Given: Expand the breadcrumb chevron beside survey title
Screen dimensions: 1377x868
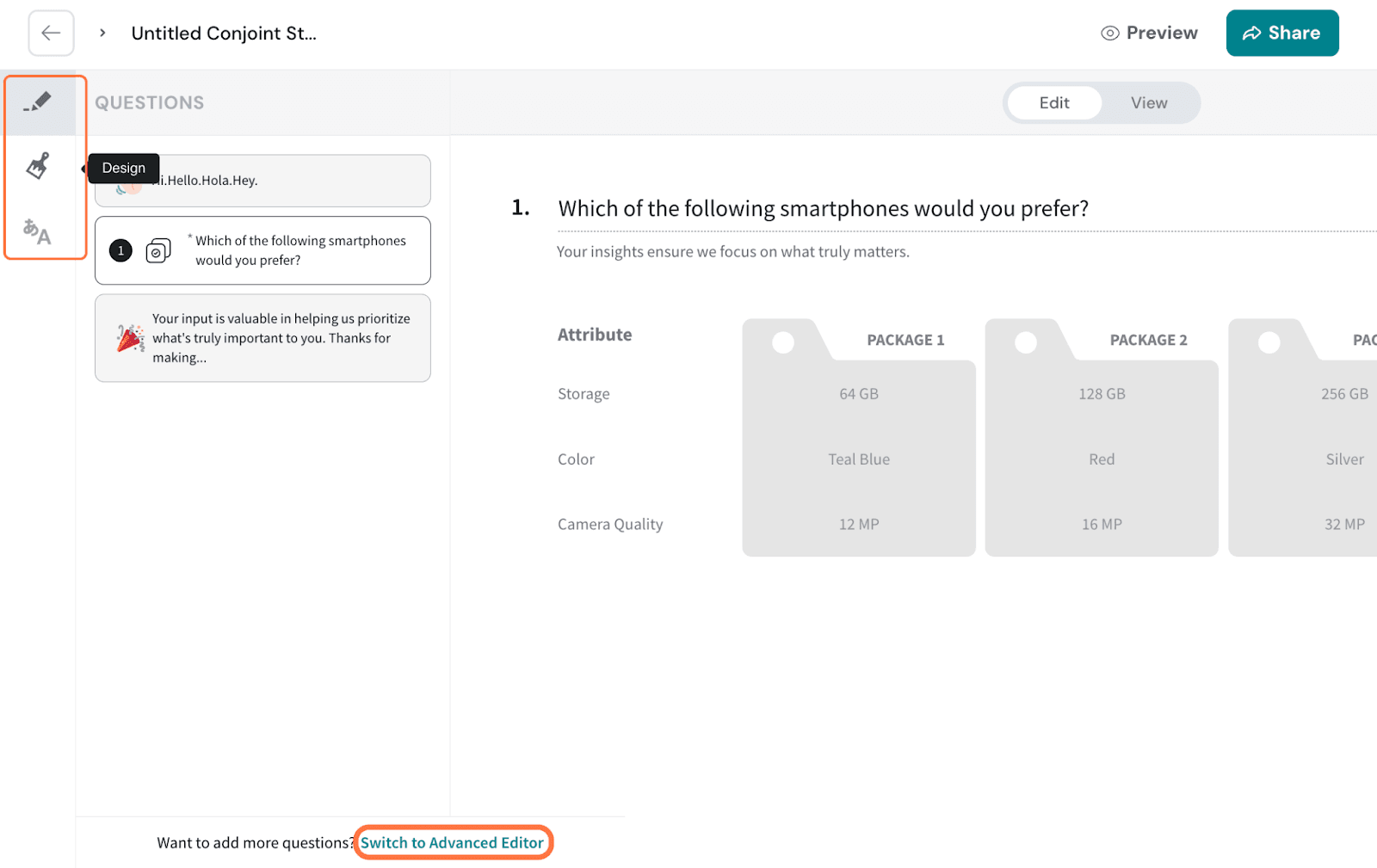Looking at the screenshot, I should pos(102,34).
